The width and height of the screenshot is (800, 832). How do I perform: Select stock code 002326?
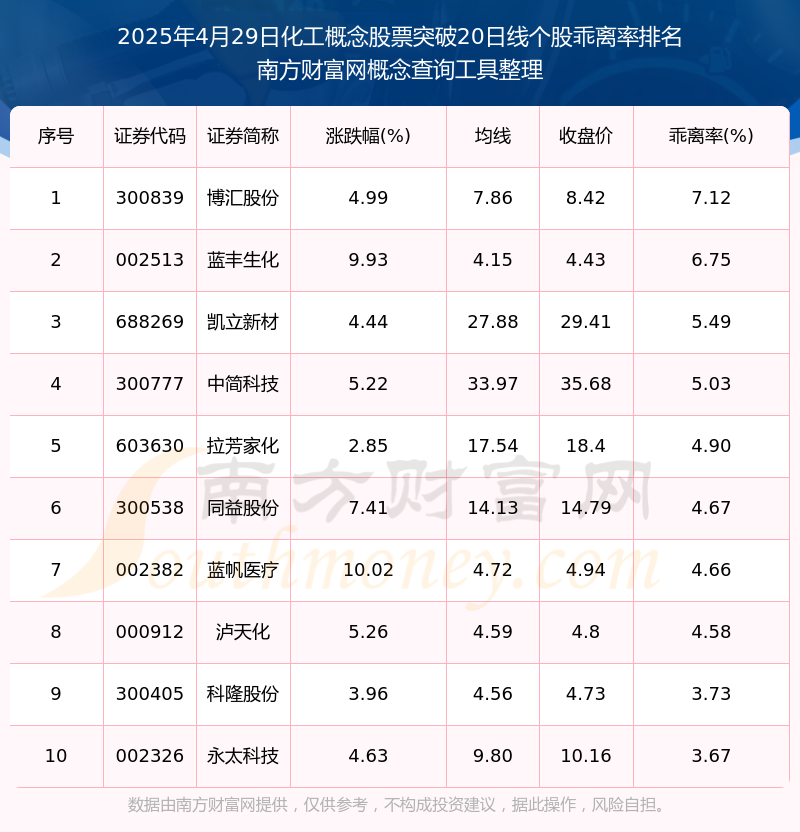[x=150, y=757]
